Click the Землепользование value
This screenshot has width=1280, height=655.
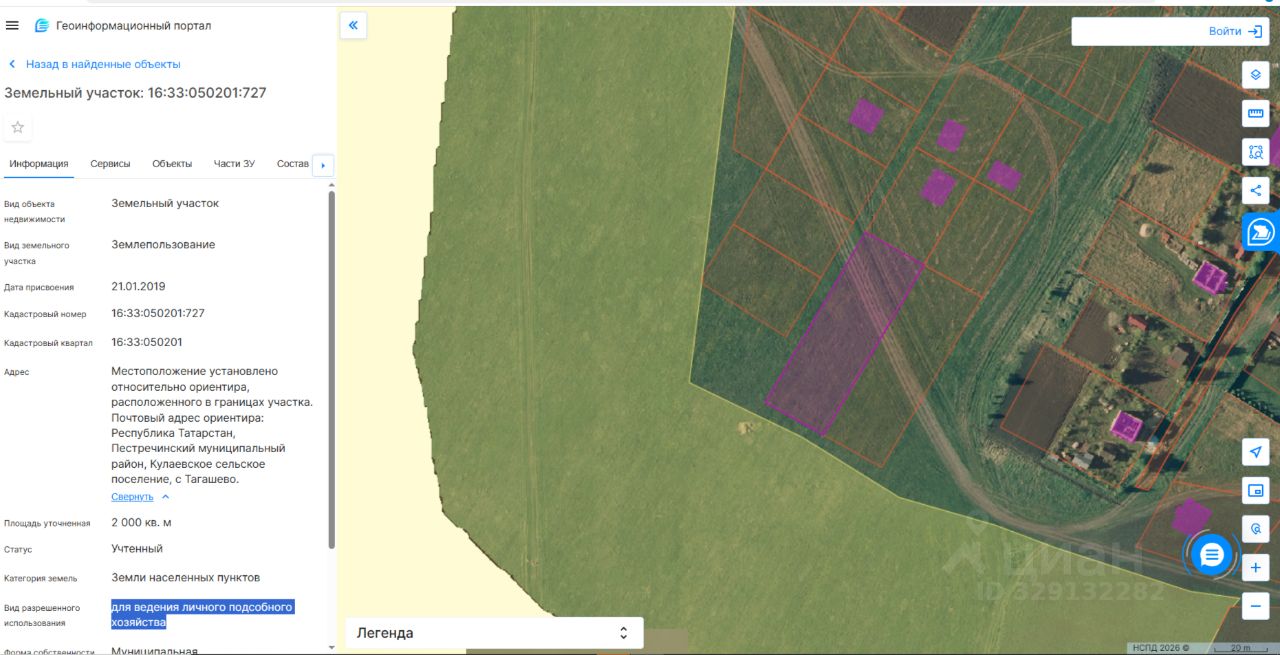pos(163,245)
